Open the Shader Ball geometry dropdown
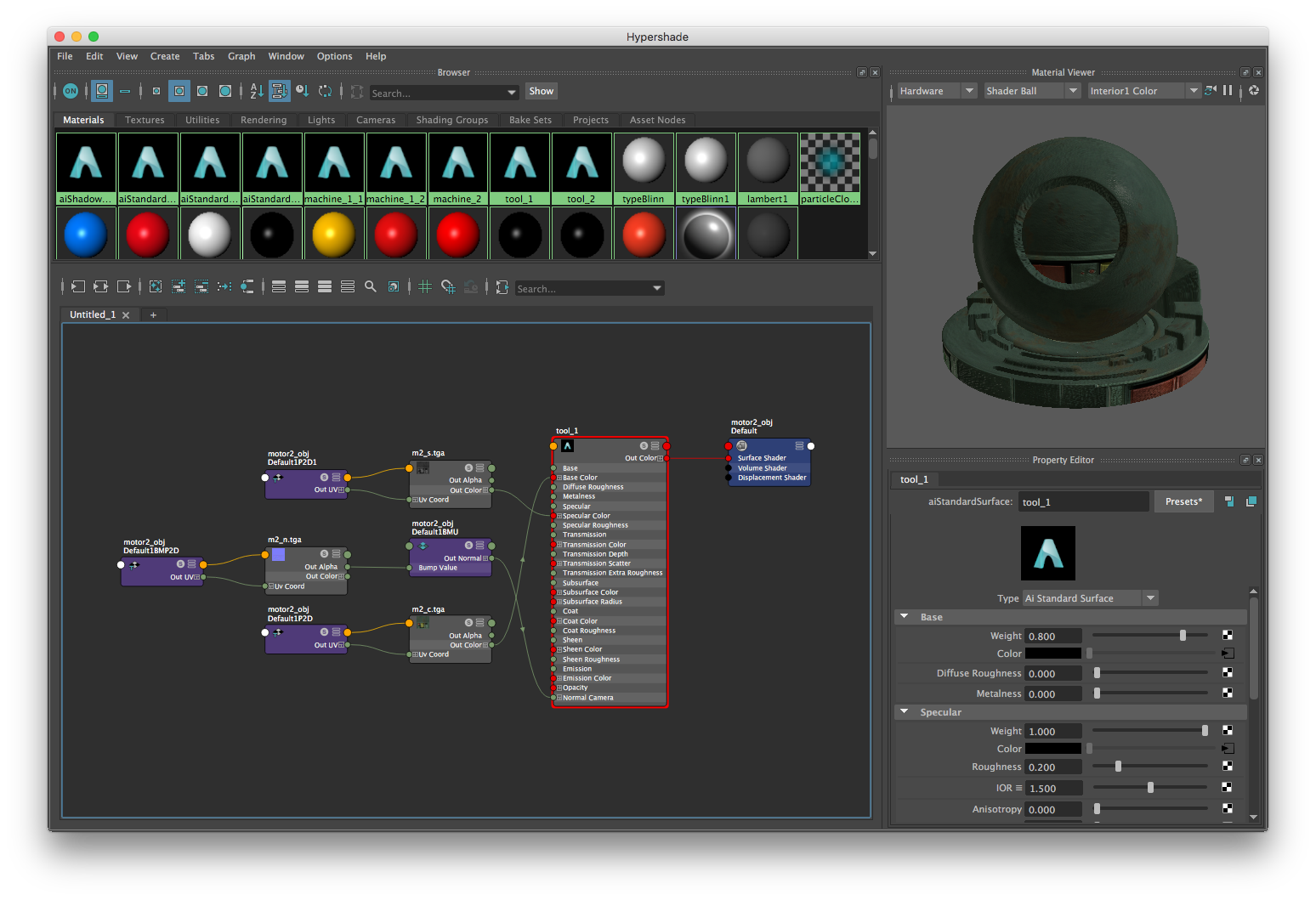 point(1032,91)
